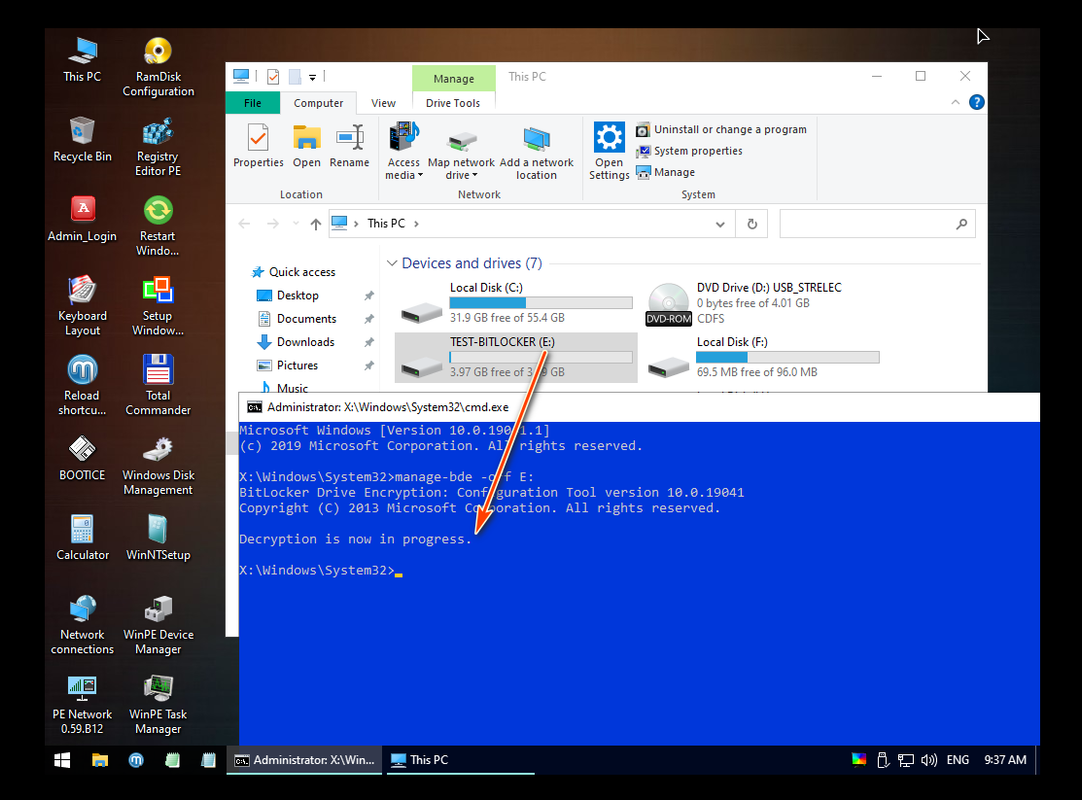Collapse the Devices and drives group
1082x800 pixels.
tap(392, 263)
